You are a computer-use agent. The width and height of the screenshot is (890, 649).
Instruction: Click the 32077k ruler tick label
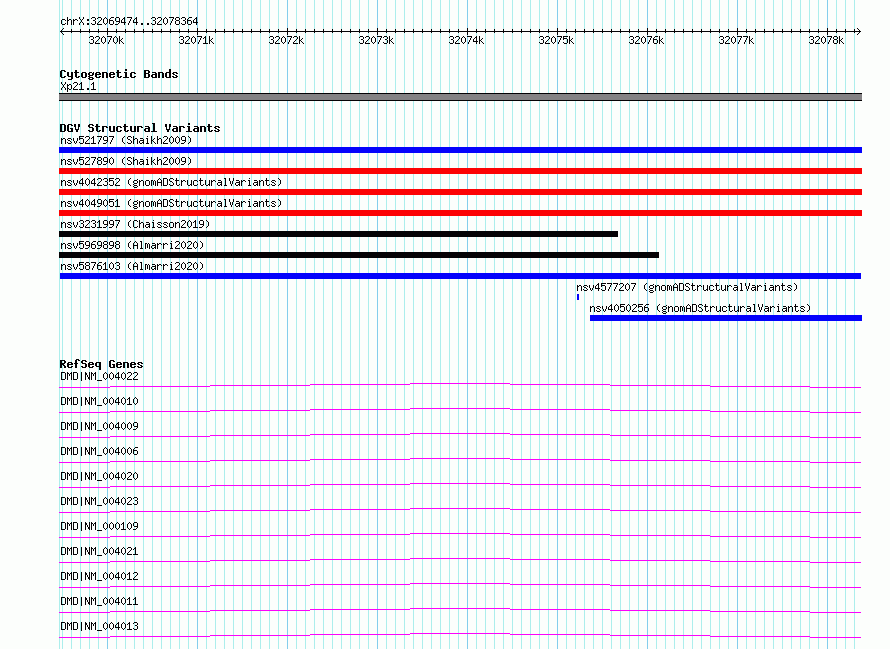tap(736, 40)
